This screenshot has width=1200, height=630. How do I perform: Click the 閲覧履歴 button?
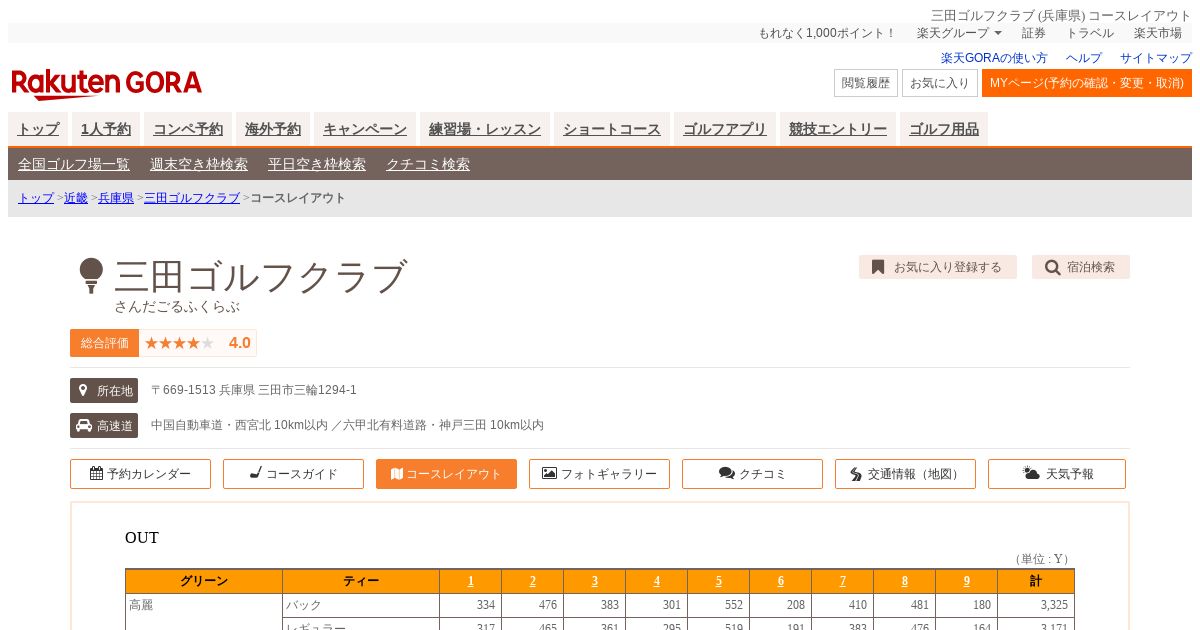point(866,83)
